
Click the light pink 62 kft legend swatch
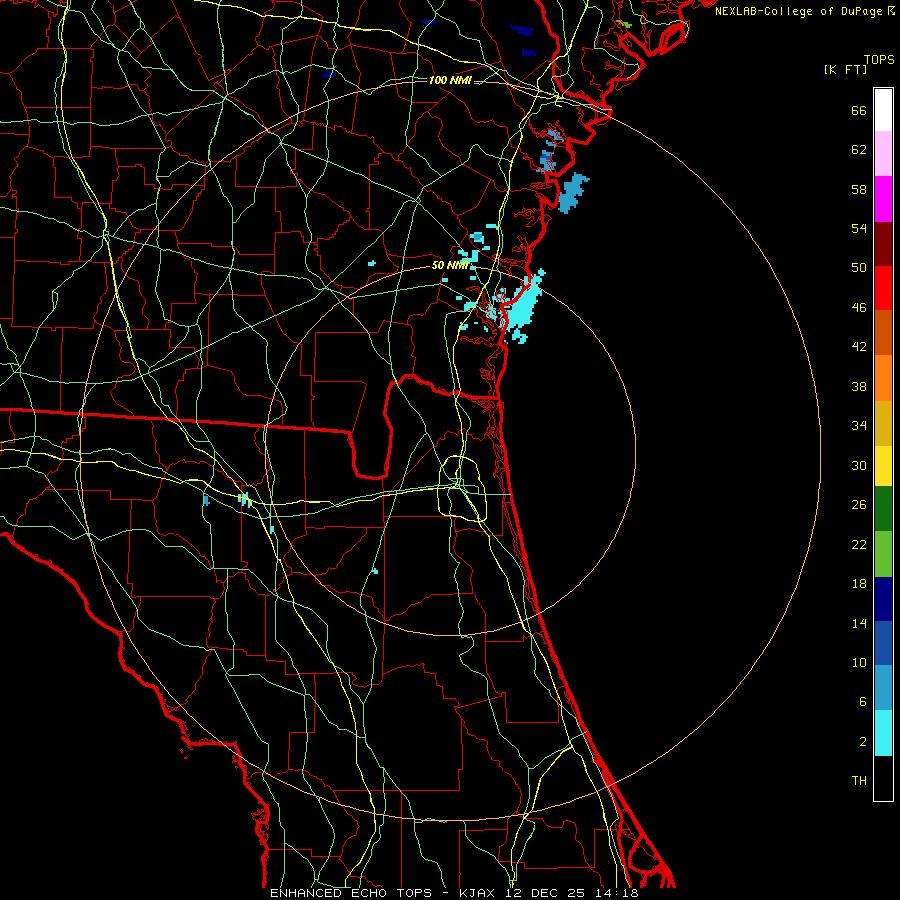click(x=883, y=153)
